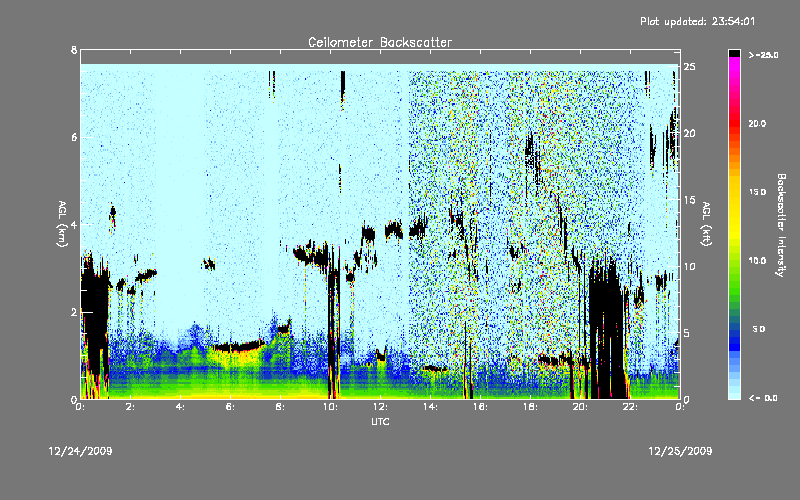Pick the red band of the colorbar
The height and width of the screenshot is (500, 800).
734,122
